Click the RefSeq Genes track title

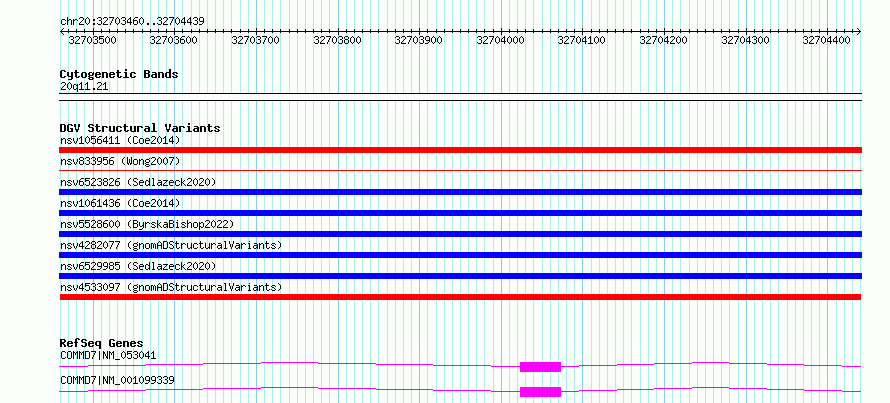[102, 343]
